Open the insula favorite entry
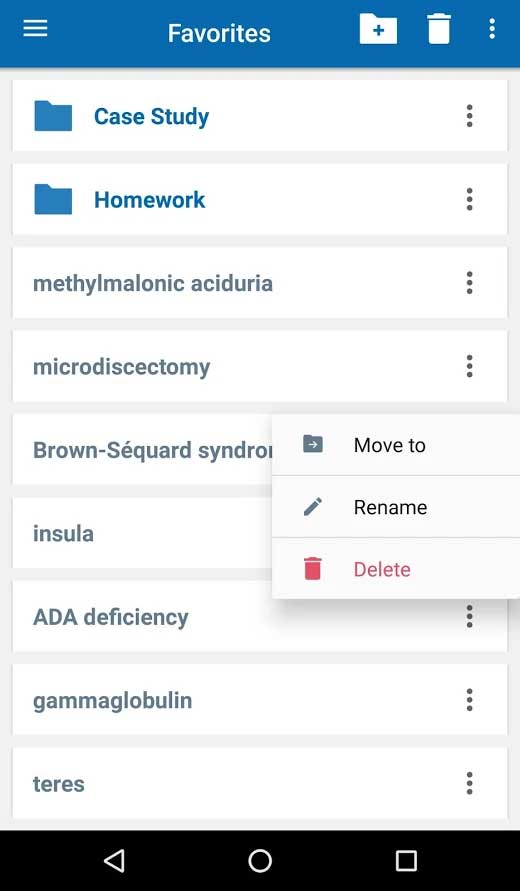The width and height of the screenshot is (520, 891). tap(142, 534)
